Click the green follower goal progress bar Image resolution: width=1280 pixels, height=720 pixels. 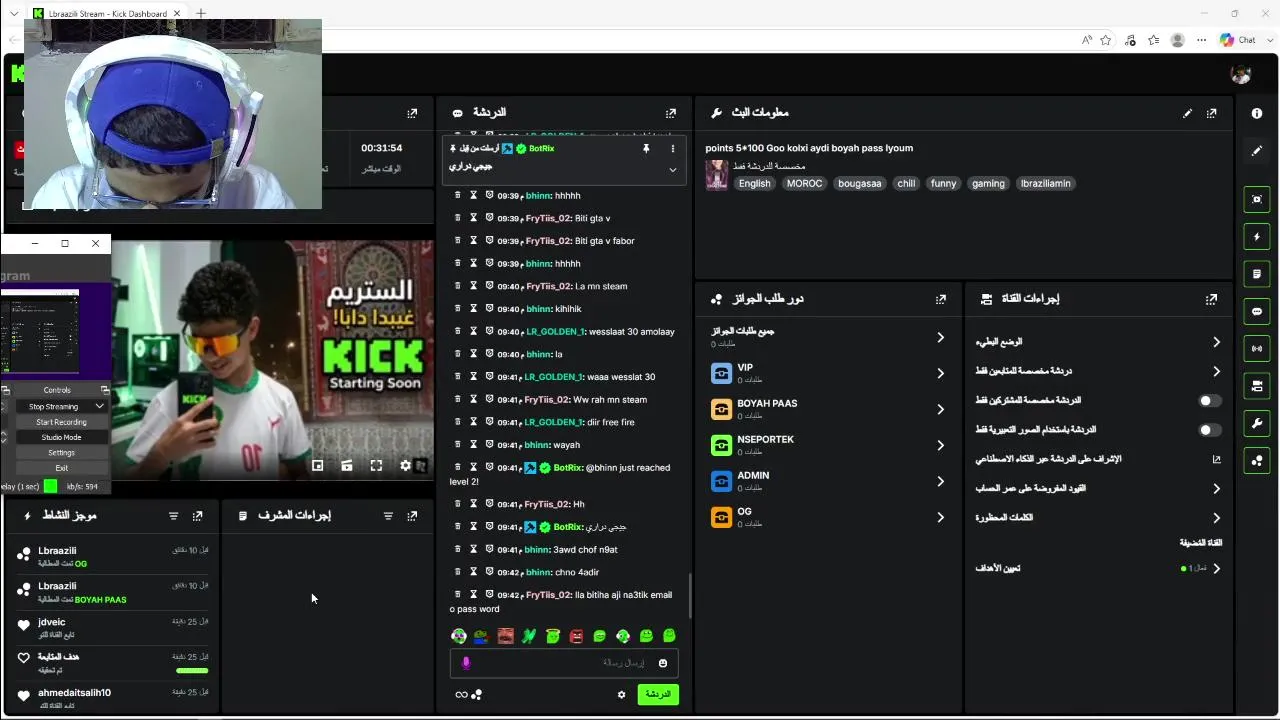coord(192,671)
